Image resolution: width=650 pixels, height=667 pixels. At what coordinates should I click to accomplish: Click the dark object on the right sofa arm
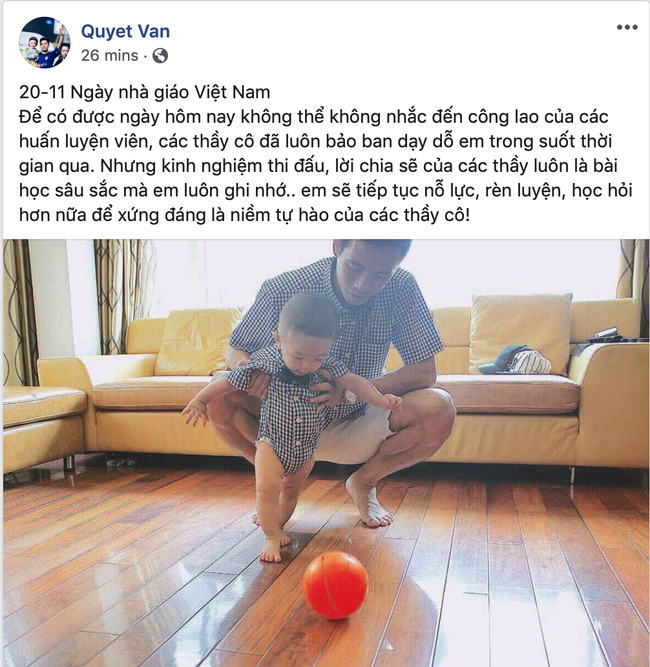click(606, 336)
